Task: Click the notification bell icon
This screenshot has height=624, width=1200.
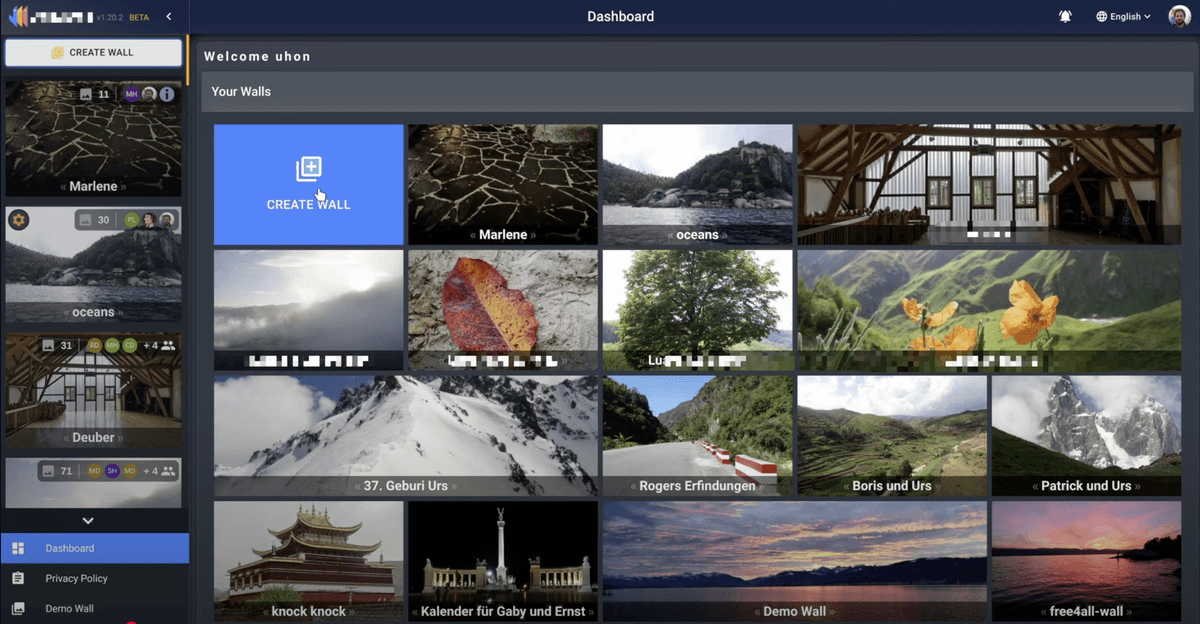Action: (1066, 17)
